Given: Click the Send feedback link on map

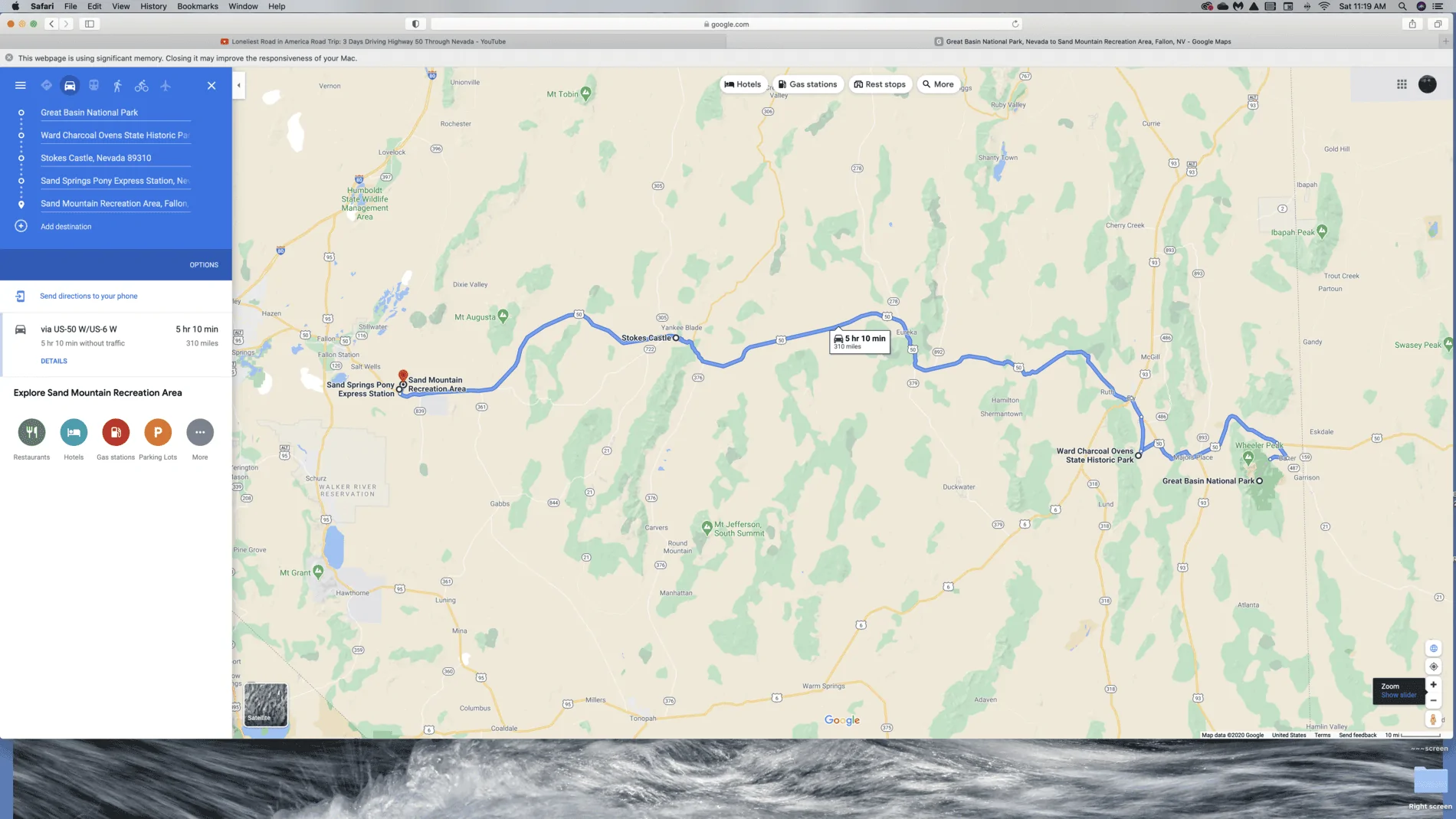Looking at the screenshot, I should (1357, 735).
